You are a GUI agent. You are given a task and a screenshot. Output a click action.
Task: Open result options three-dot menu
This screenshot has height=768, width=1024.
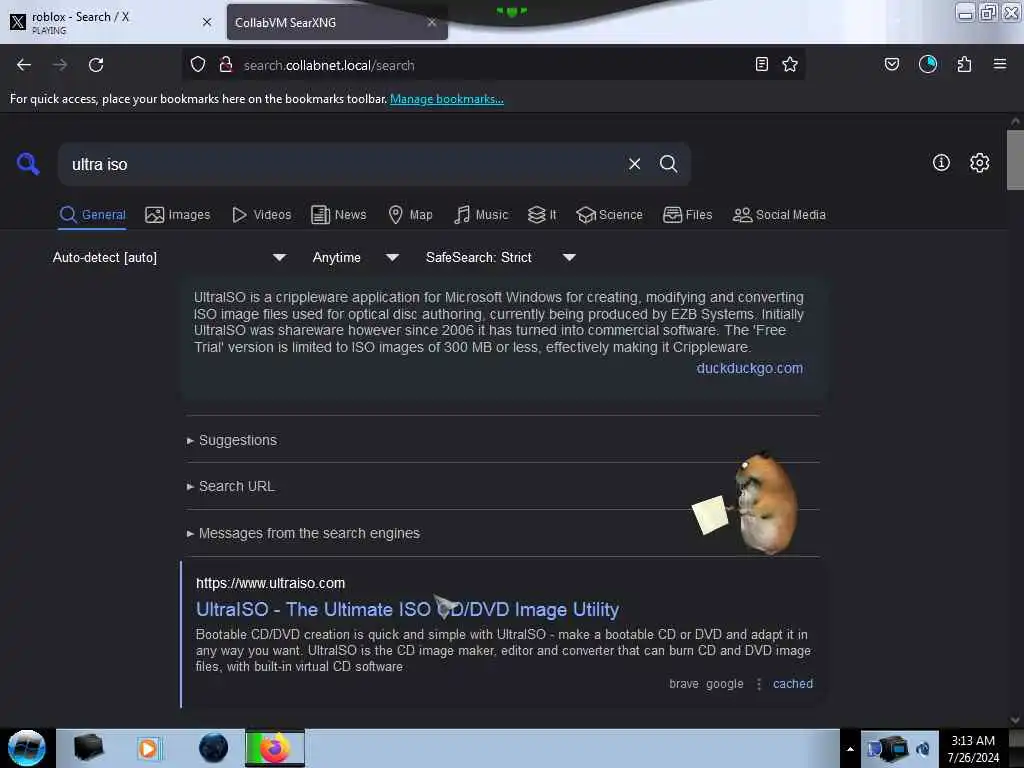point(758,684)
